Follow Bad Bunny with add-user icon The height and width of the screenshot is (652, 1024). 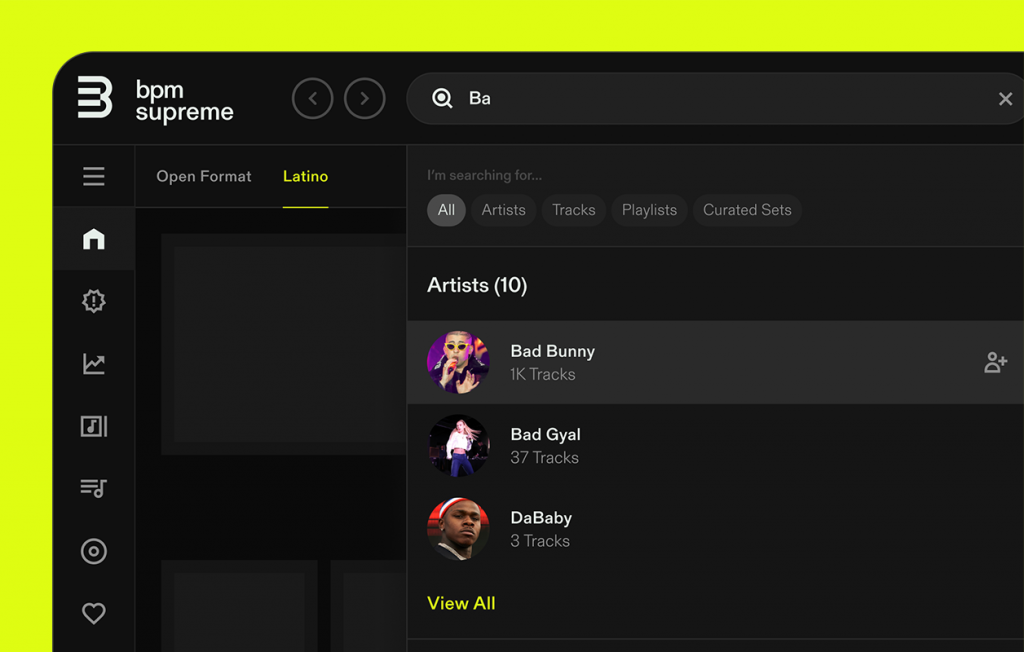(995, 362)
